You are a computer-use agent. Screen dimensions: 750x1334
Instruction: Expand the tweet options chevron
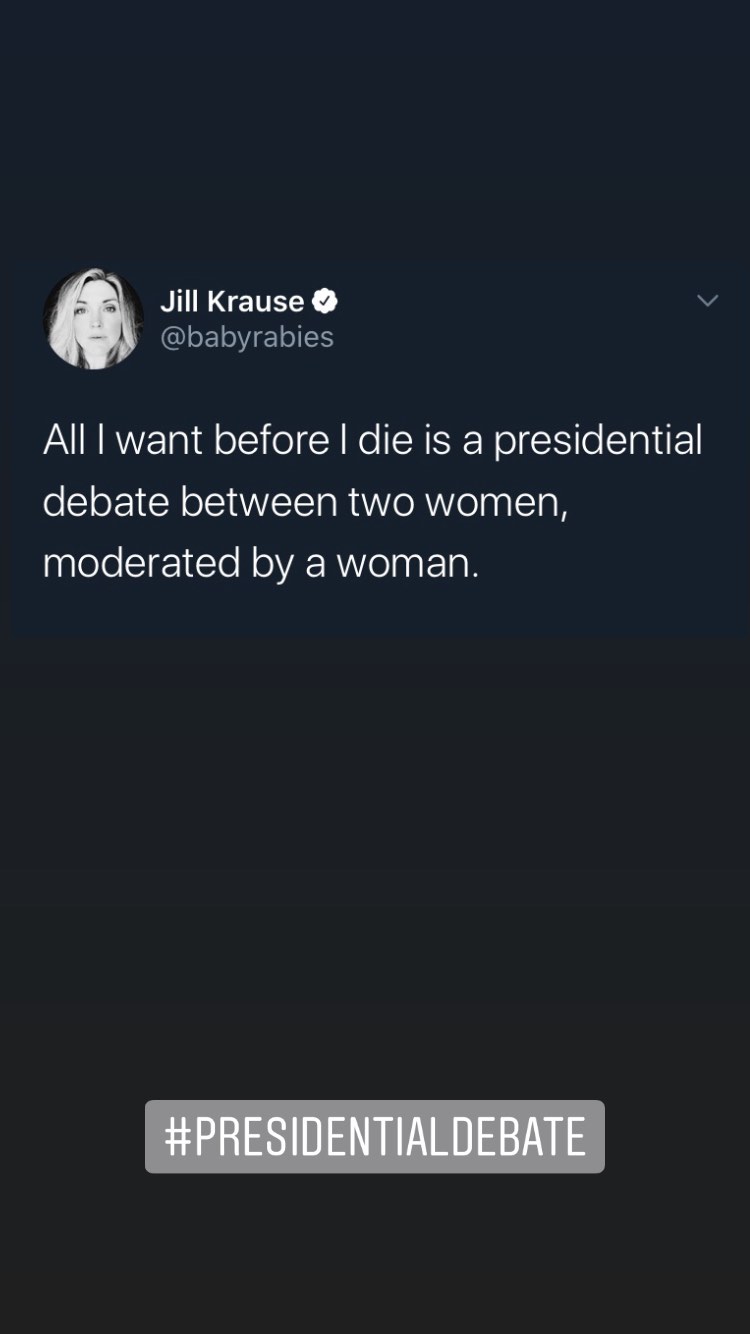(x=707, y=301)
